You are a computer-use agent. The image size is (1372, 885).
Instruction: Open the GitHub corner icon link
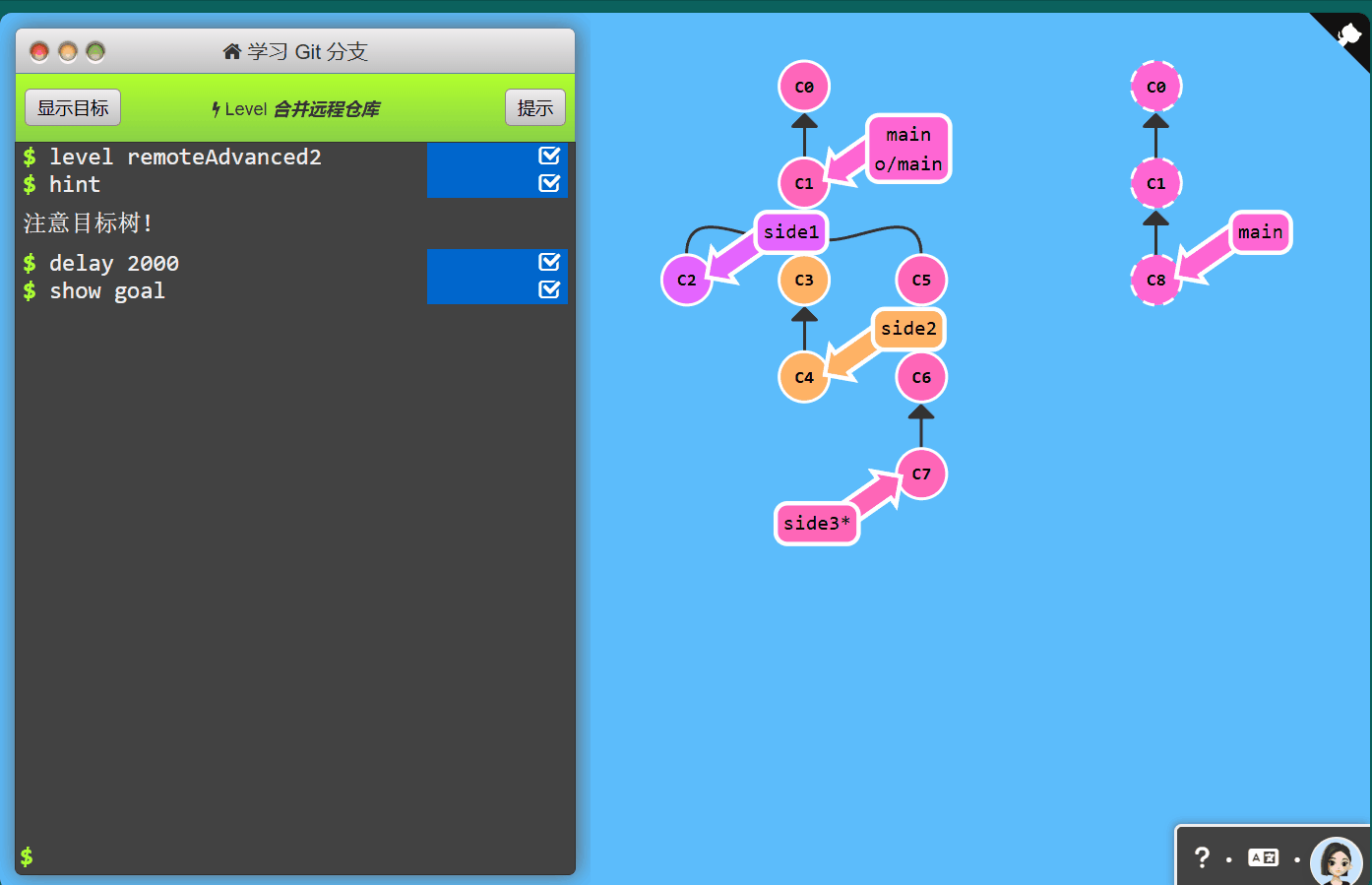pyautogui.click(x=1347, y=35)
